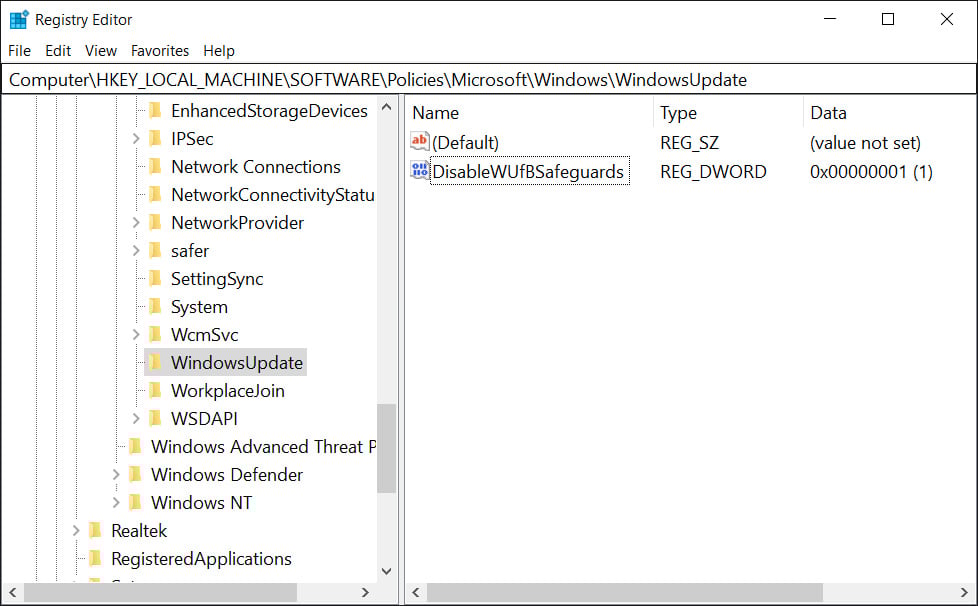This screenshot has height=606, width=978.
Task: Click the DWORD icon of DisableWUfBSafeguards
Action: 419,170
